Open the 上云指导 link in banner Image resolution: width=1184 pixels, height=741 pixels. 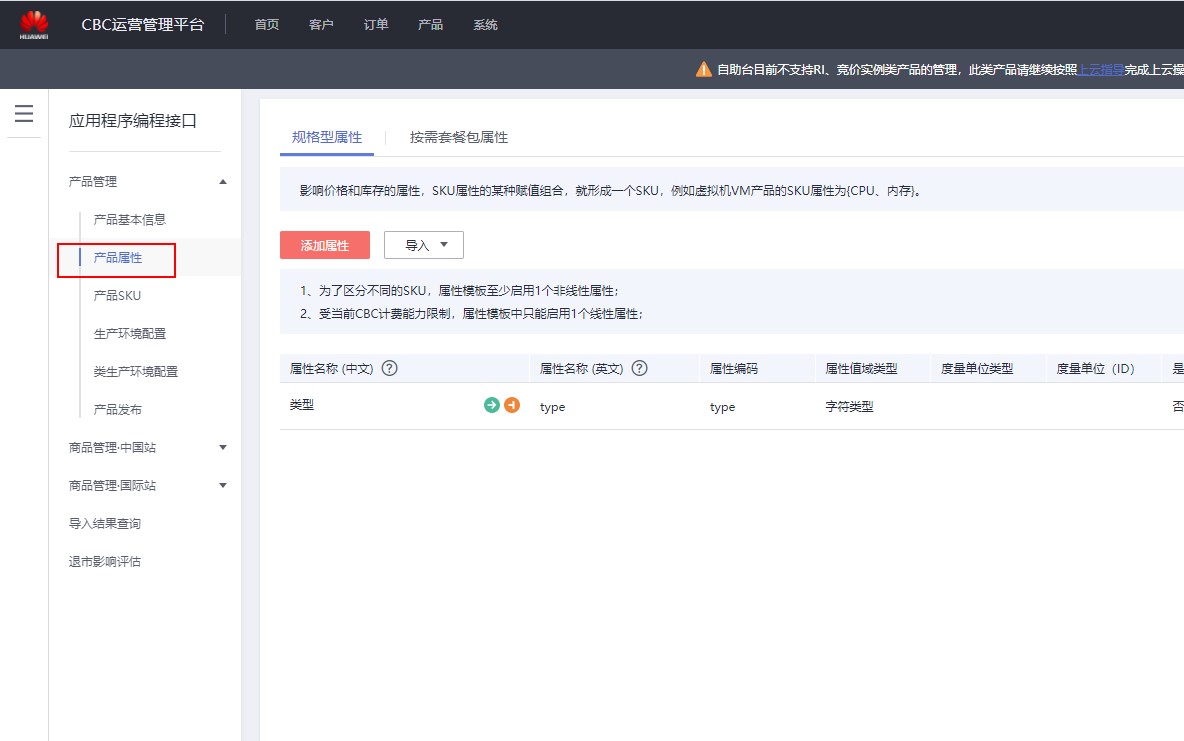pyautogui.click(x=1100, y=69)
